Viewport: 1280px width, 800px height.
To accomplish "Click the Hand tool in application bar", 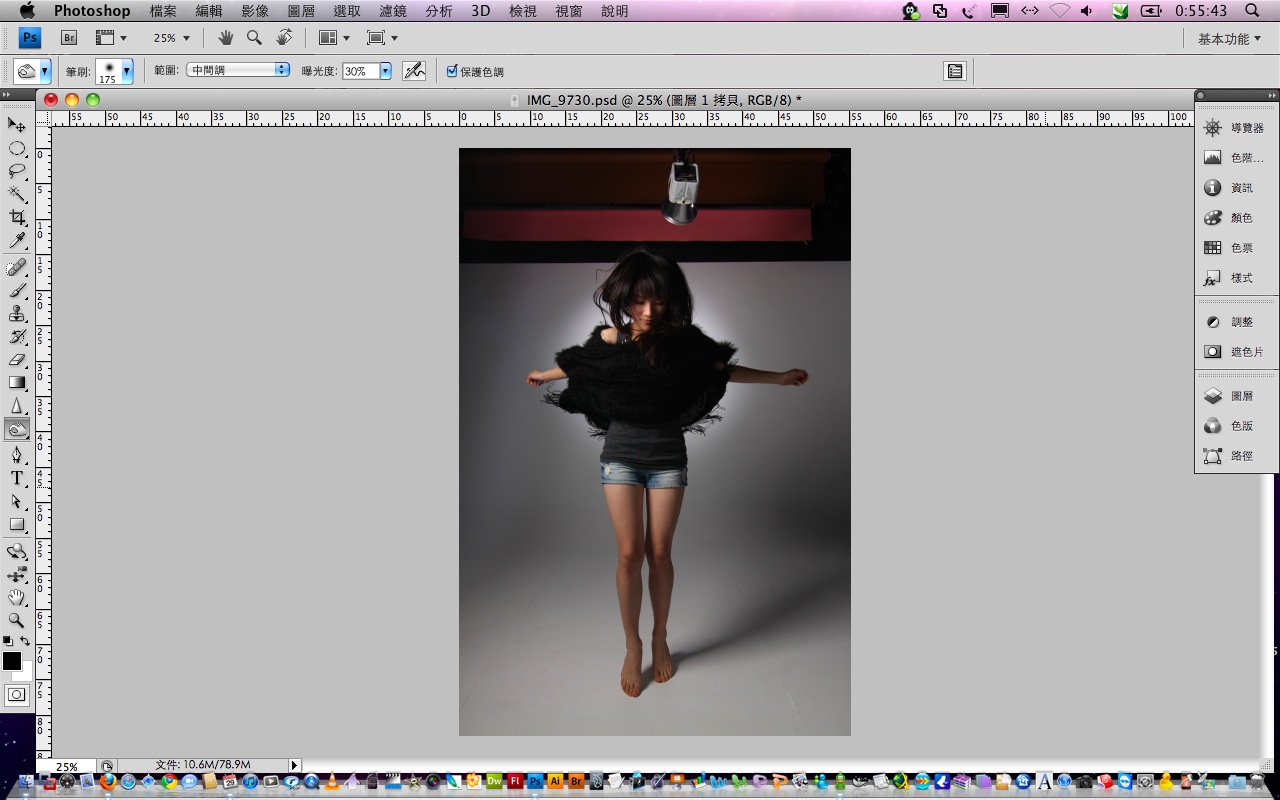I will point(226,38).
